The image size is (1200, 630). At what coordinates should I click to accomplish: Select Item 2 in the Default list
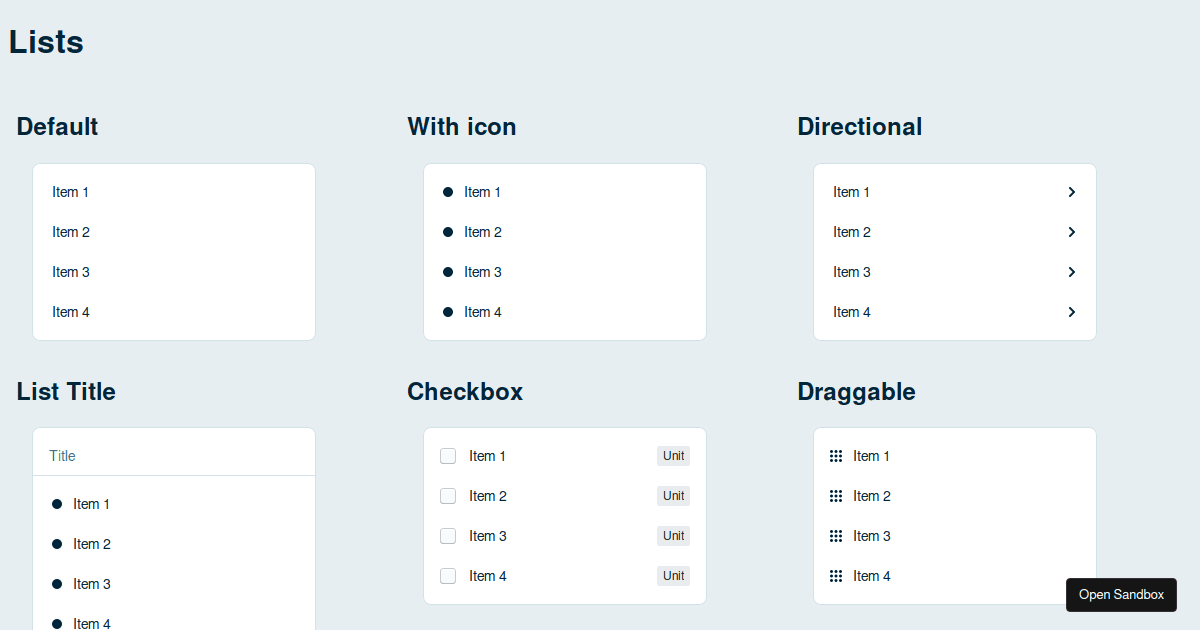pyautogui.click(x=70, y=232)
